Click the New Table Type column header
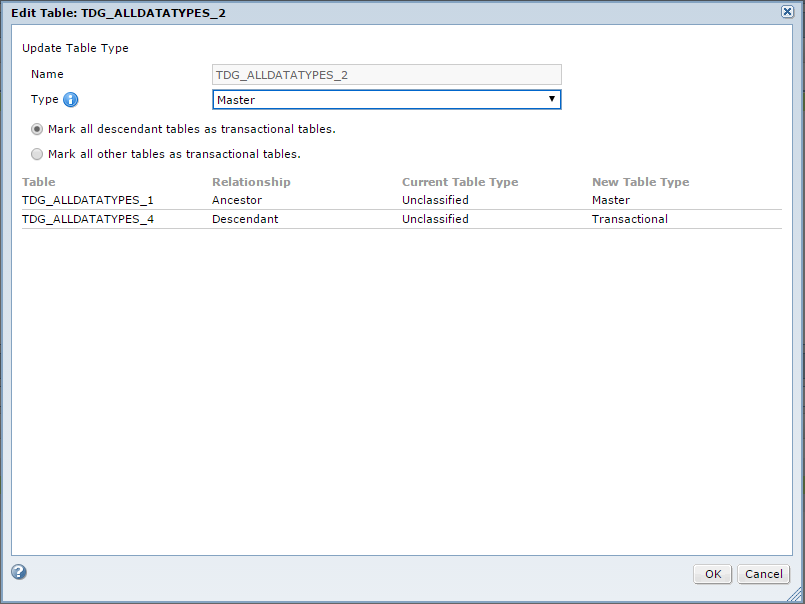 click(640, 182)
